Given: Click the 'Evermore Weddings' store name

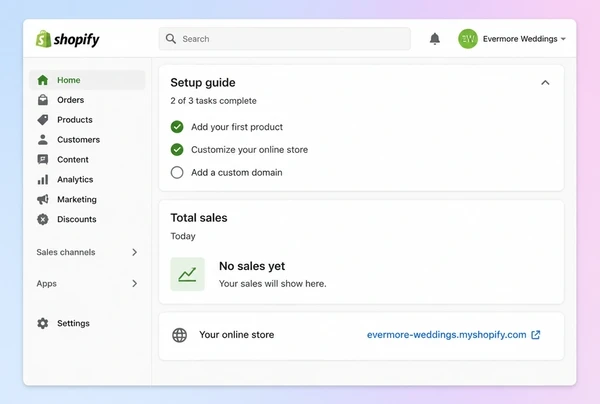Looking at the screenshot, I should pos(520,39).
